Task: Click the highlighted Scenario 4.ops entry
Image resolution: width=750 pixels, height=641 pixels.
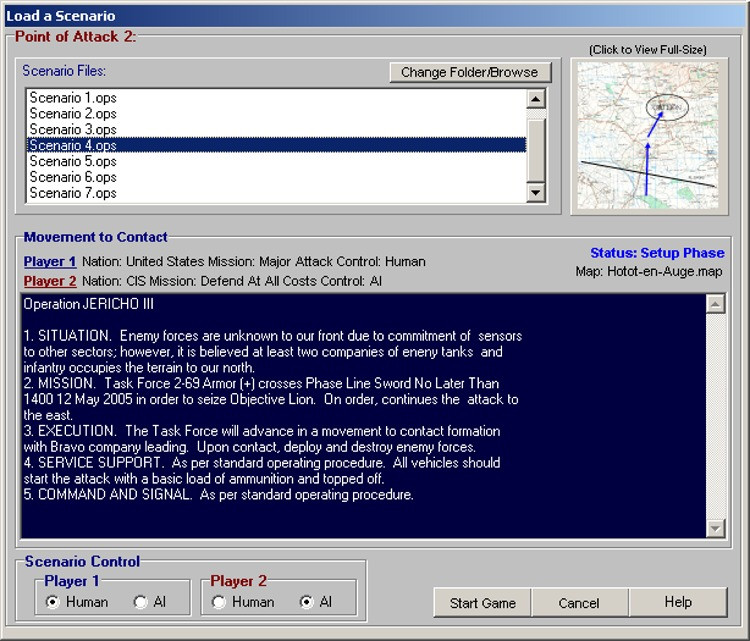Action: 73,145
